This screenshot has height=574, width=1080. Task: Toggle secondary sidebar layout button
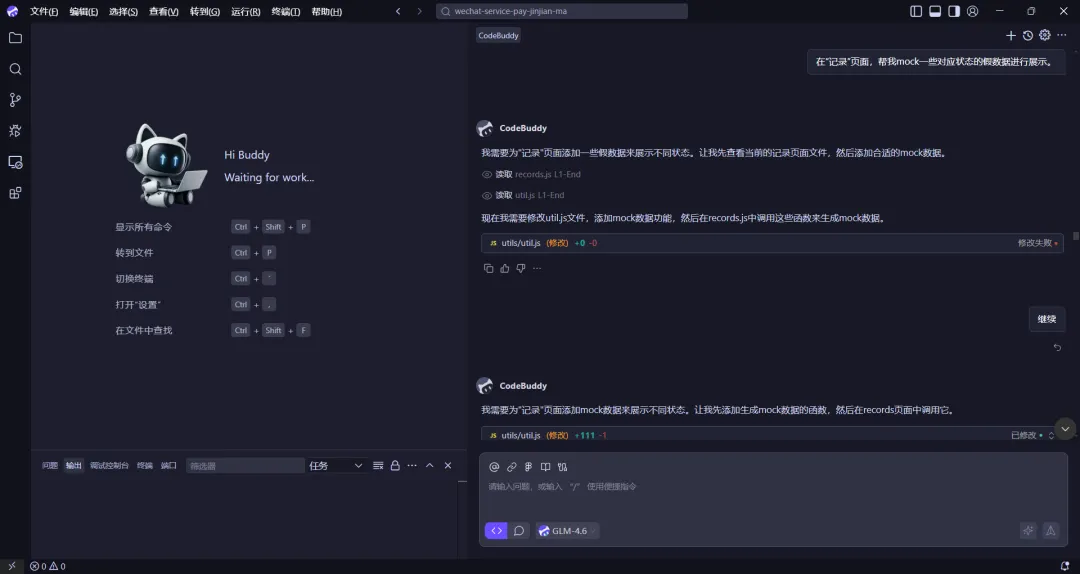[954, 11]
